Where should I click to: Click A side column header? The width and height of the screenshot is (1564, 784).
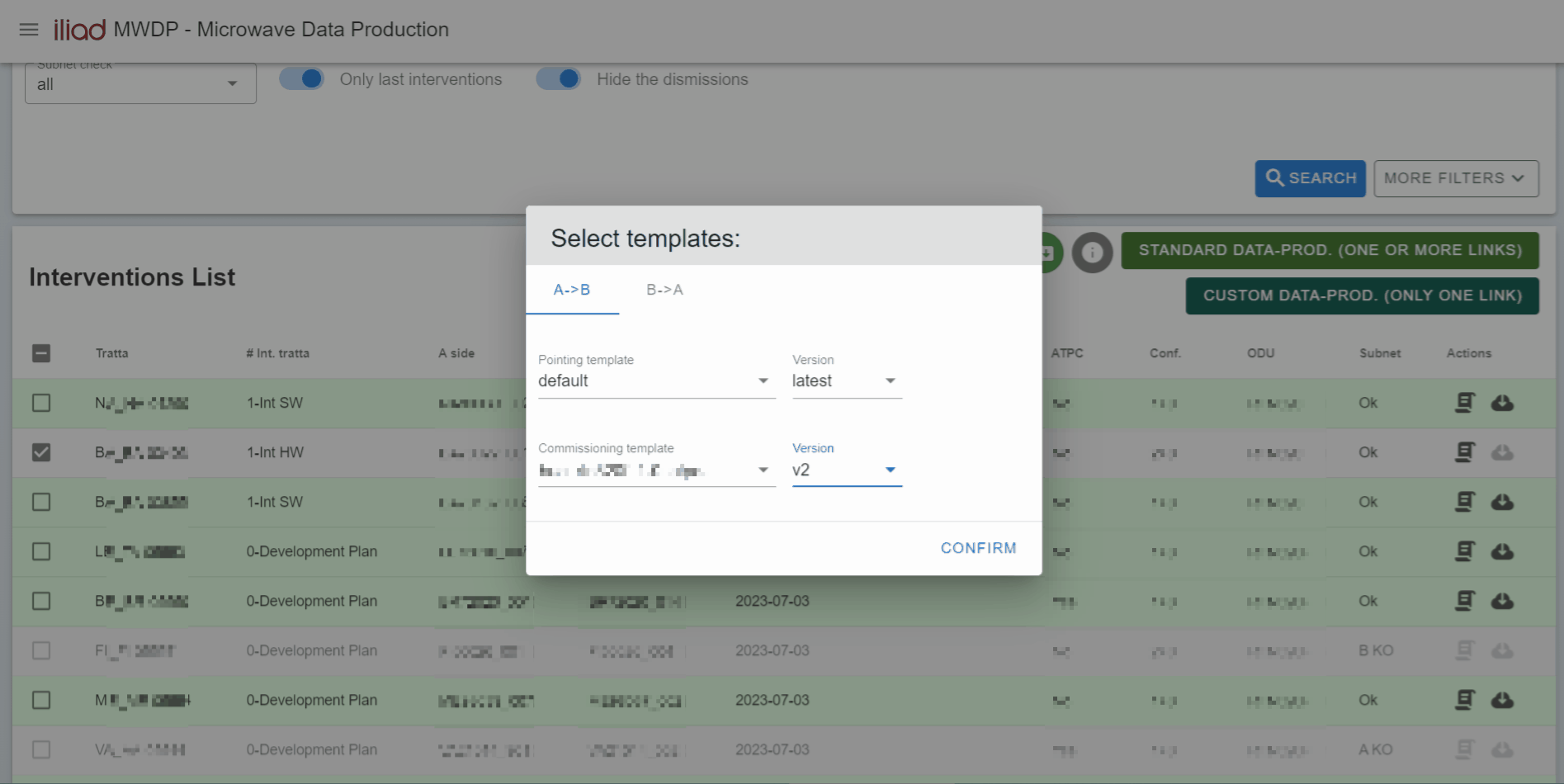(x=456, y=353)
